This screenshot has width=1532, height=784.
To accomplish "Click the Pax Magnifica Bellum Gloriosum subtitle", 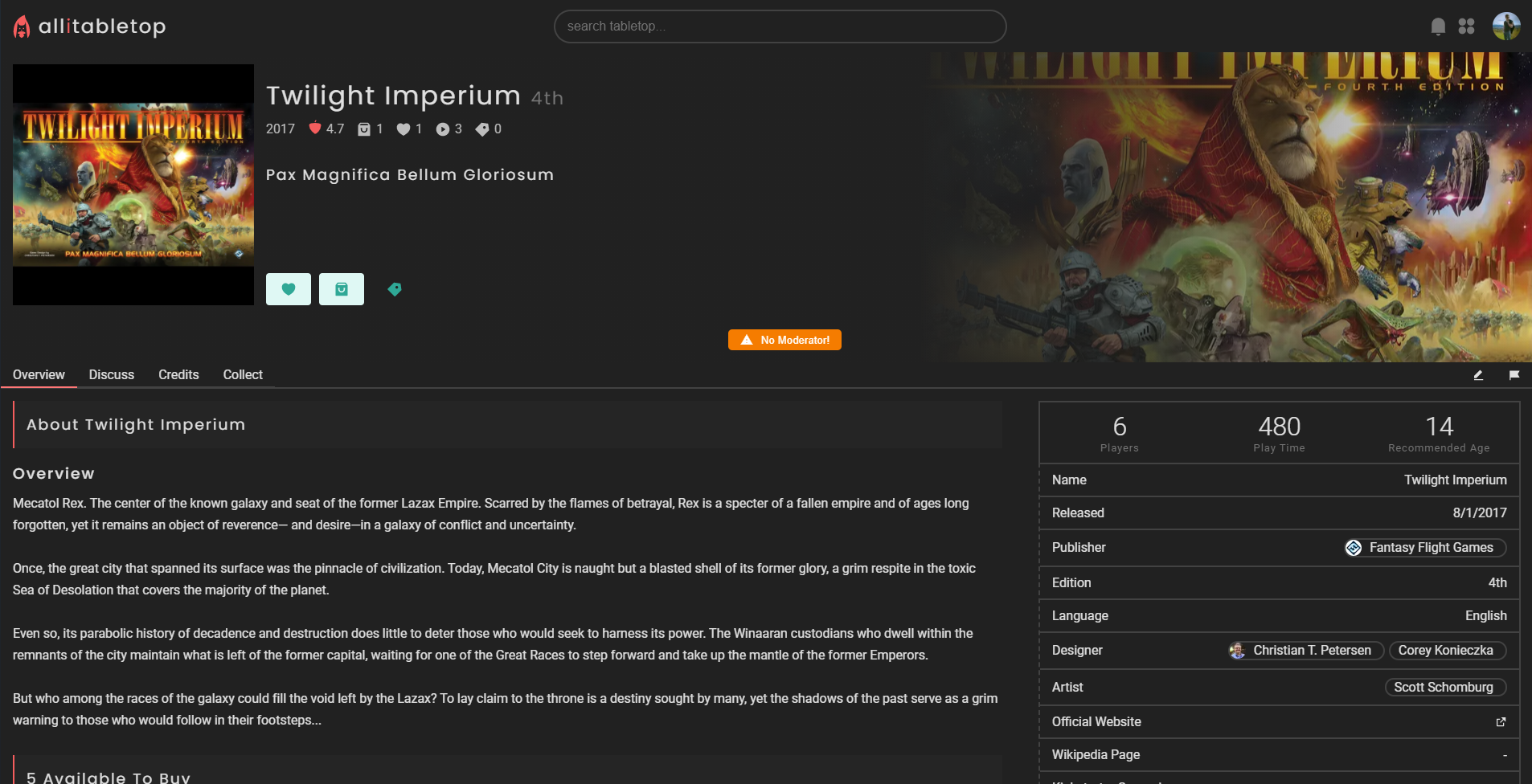I will [410, 175].
